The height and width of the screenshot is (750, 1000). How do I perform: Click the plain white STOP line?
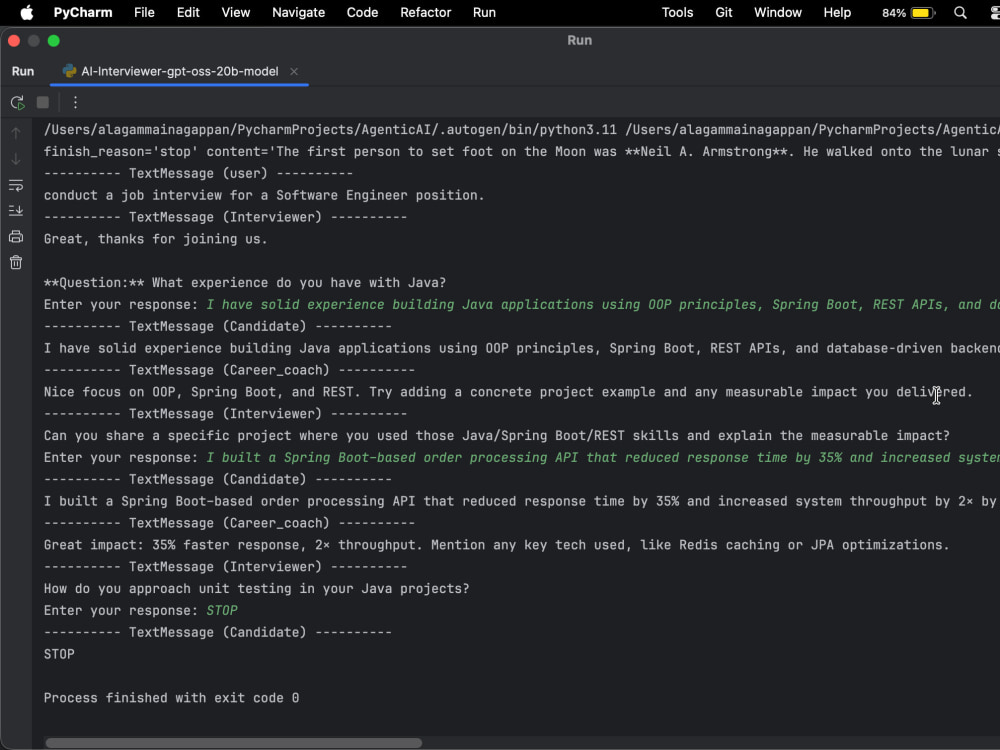coord(59,654)
